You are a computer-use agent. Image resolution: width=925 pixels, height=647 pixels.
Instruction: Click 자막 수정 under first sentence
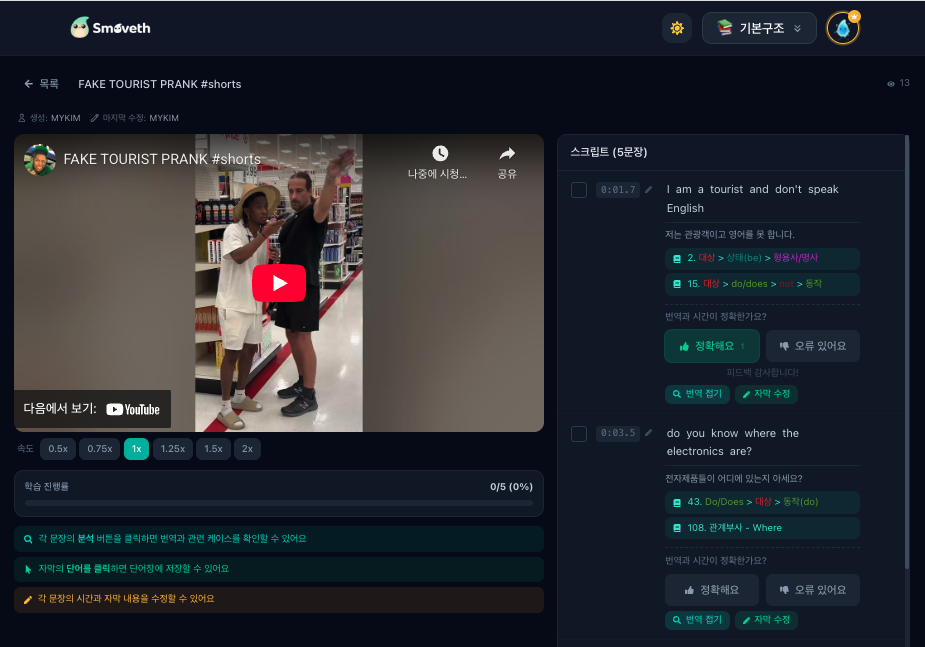766,394
